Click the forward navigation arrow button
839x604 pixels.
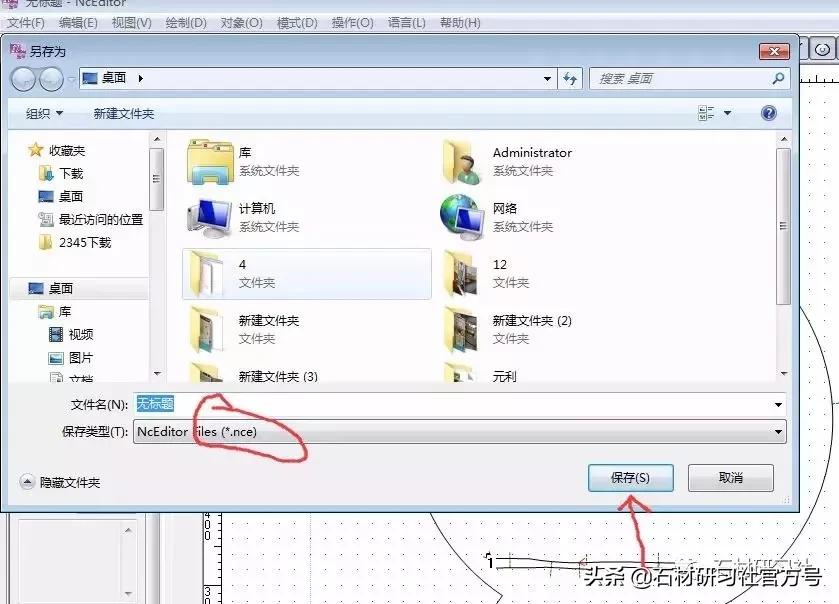(x=51, y=79)
